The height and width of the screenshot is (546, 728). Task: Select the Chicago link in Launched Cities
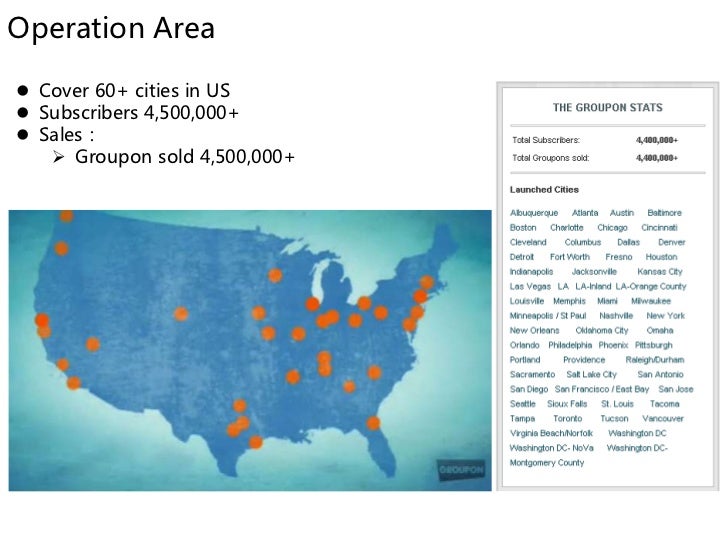[612, 228]
